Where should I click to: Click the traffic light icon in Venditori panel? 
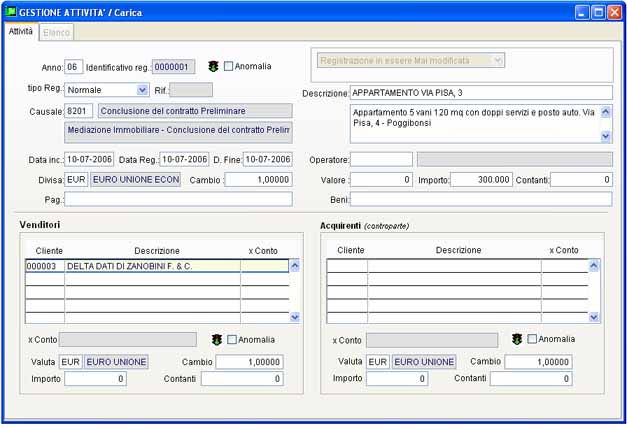click(x=217, y=340)
